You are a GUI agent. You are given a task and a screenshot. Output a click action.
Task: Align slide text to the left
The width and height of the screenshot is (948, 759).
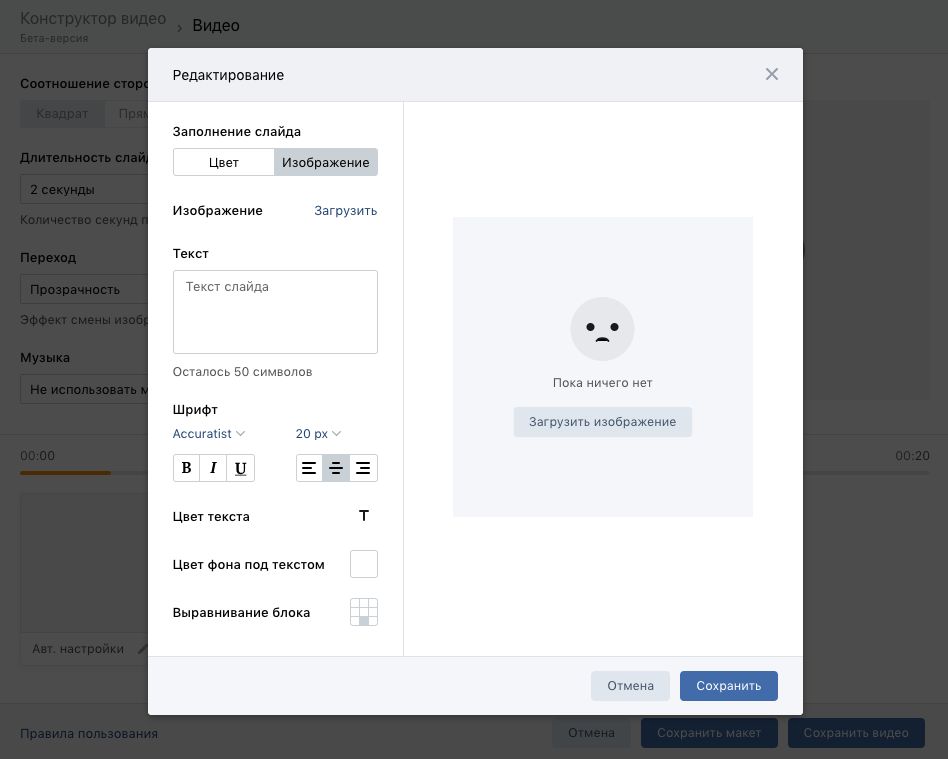click(309, 468)
